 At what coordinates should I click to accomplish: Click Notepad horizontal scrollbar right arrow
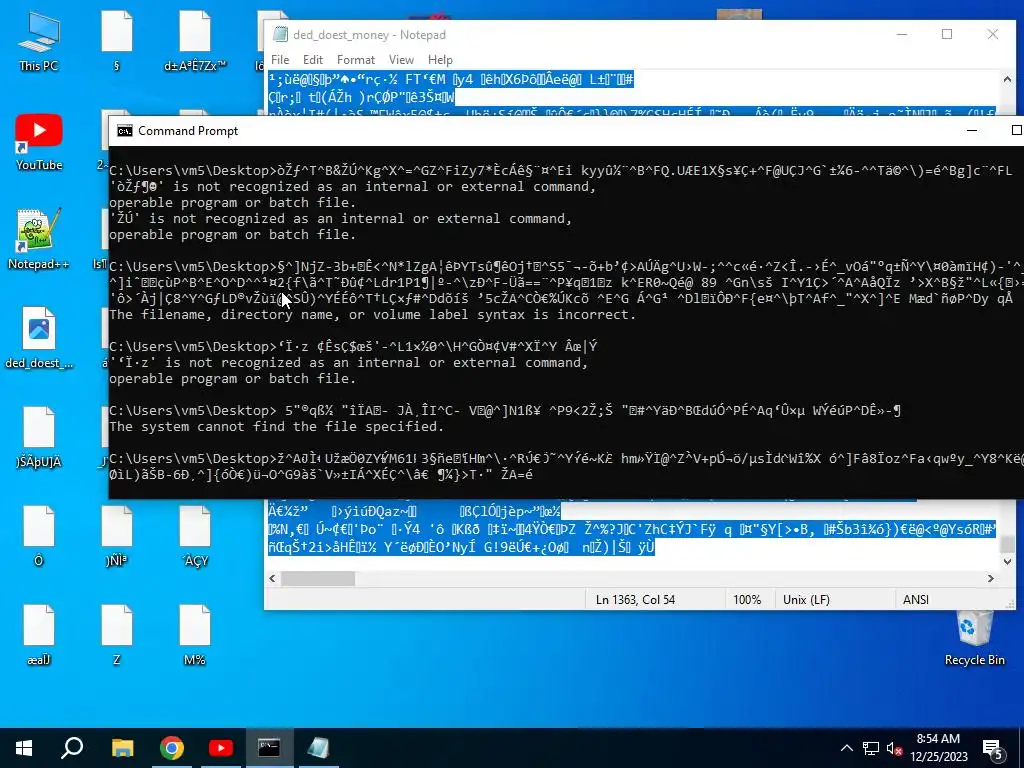coord(991,578)
